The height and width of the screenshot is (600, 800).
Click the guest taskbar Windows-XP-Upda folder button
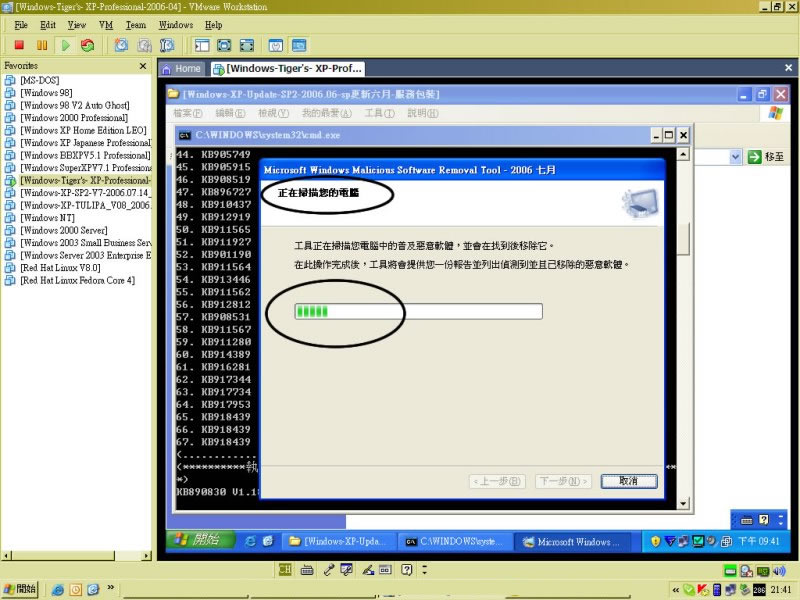click(x=338, y=541)
